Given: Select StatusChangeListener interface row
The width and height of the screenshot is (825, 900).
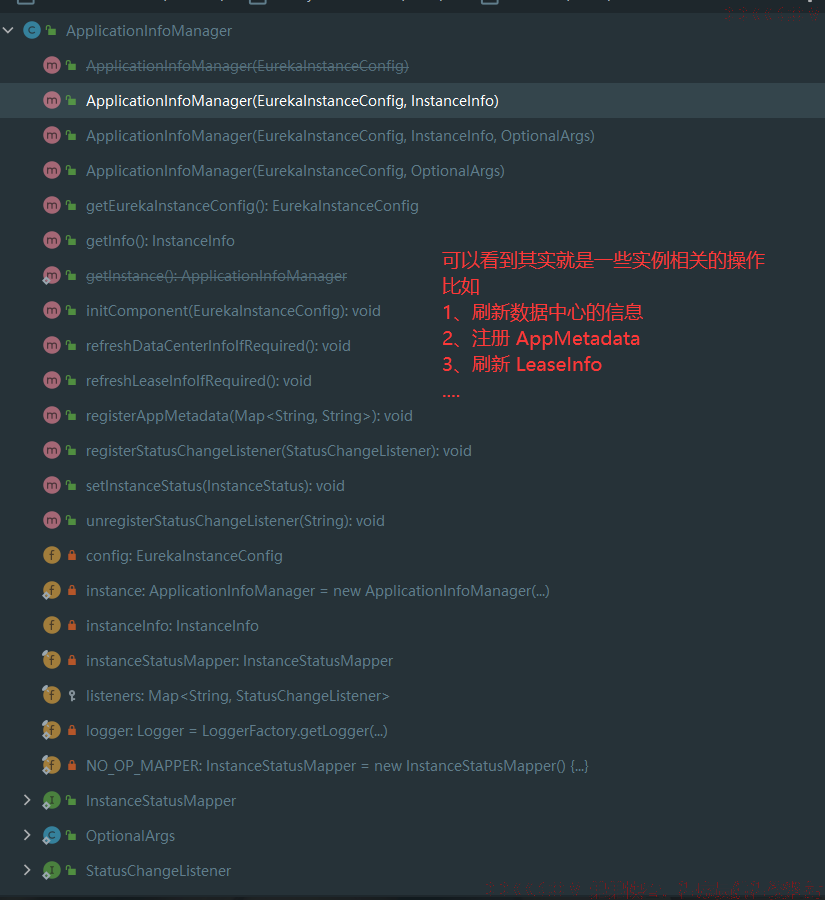Looking at the screenshot, I should pyautogui.click(x=412, y=871).
